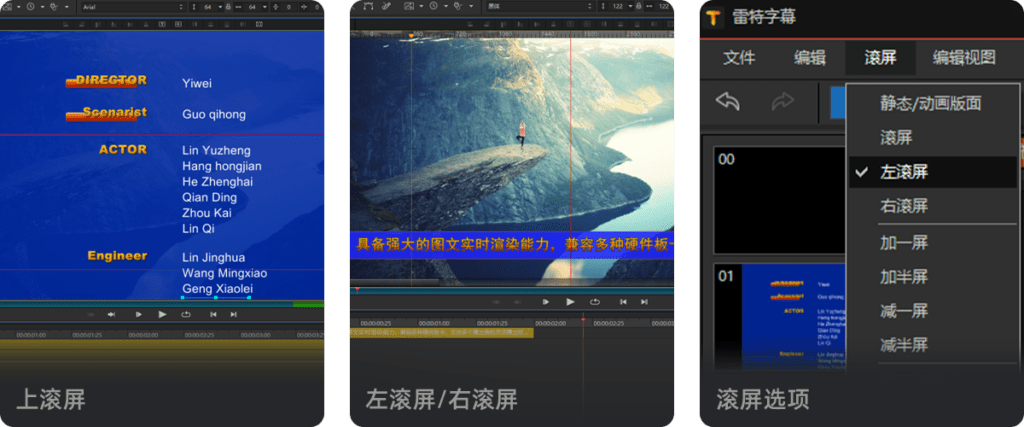Select page thumbnail 00

pos(780,200)
